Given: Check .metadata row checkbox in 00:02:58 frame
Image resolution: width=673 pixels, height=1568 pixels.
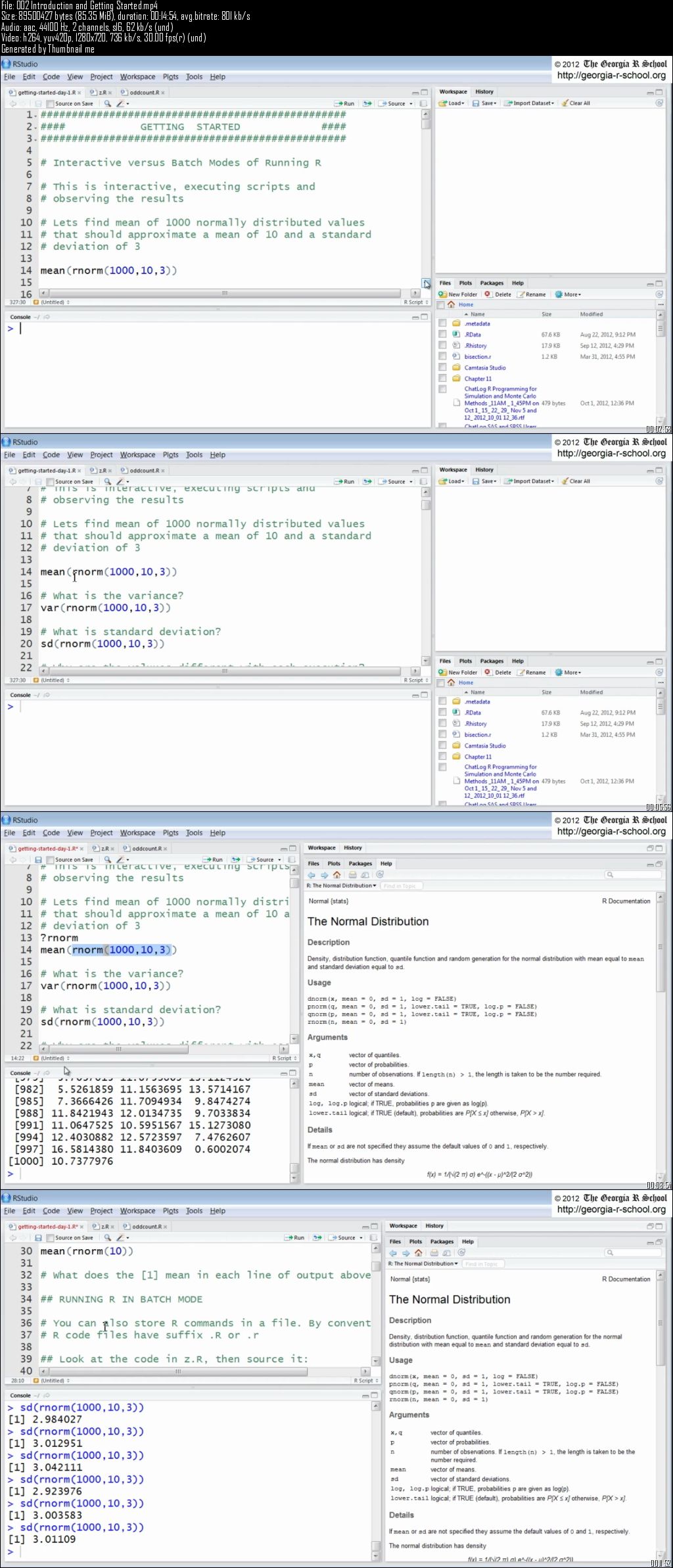Looking at the screenshot, I should [x=442, y=323].
